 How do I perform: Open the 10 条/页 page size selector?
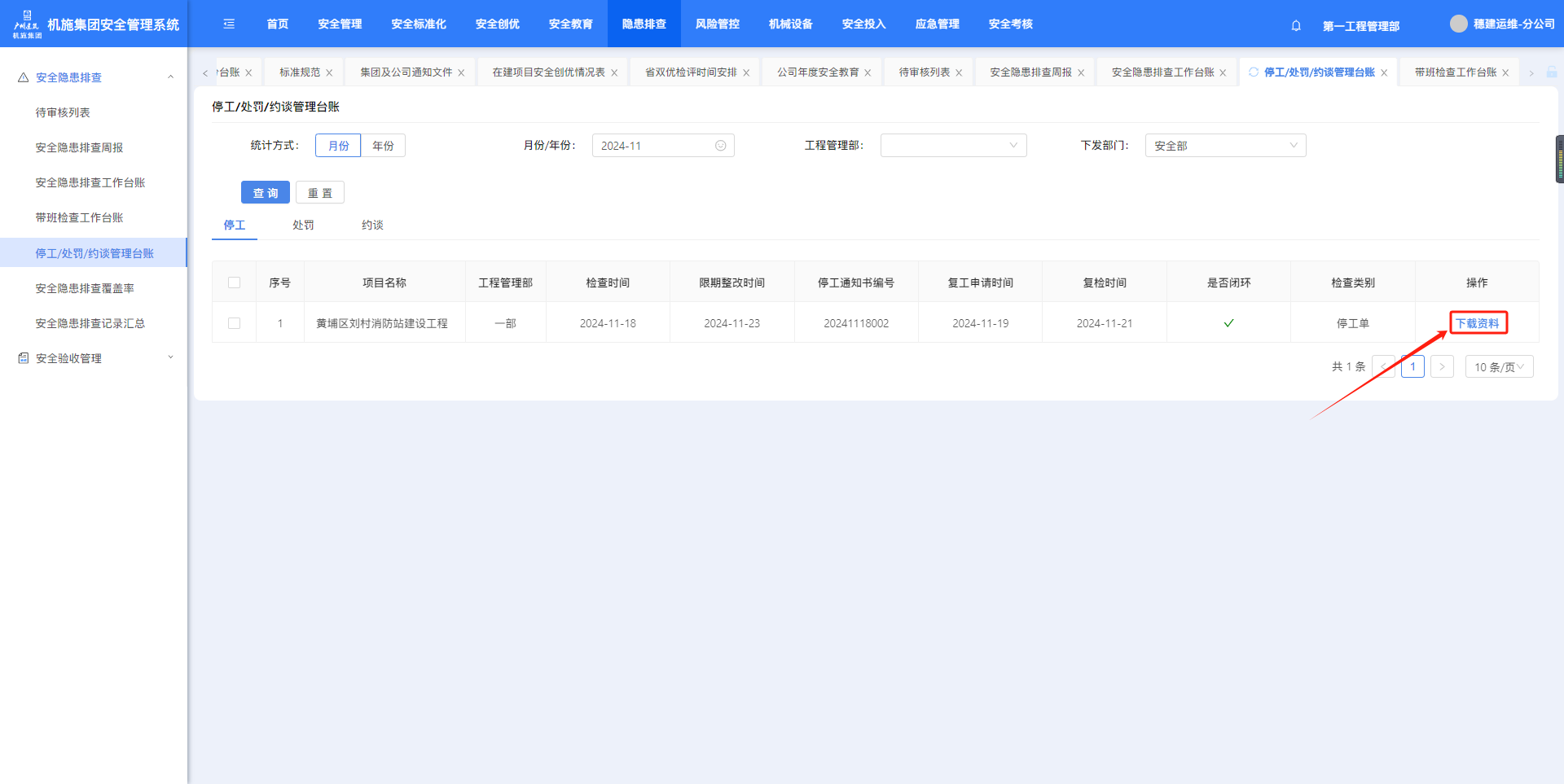(x=1499, y=367)
